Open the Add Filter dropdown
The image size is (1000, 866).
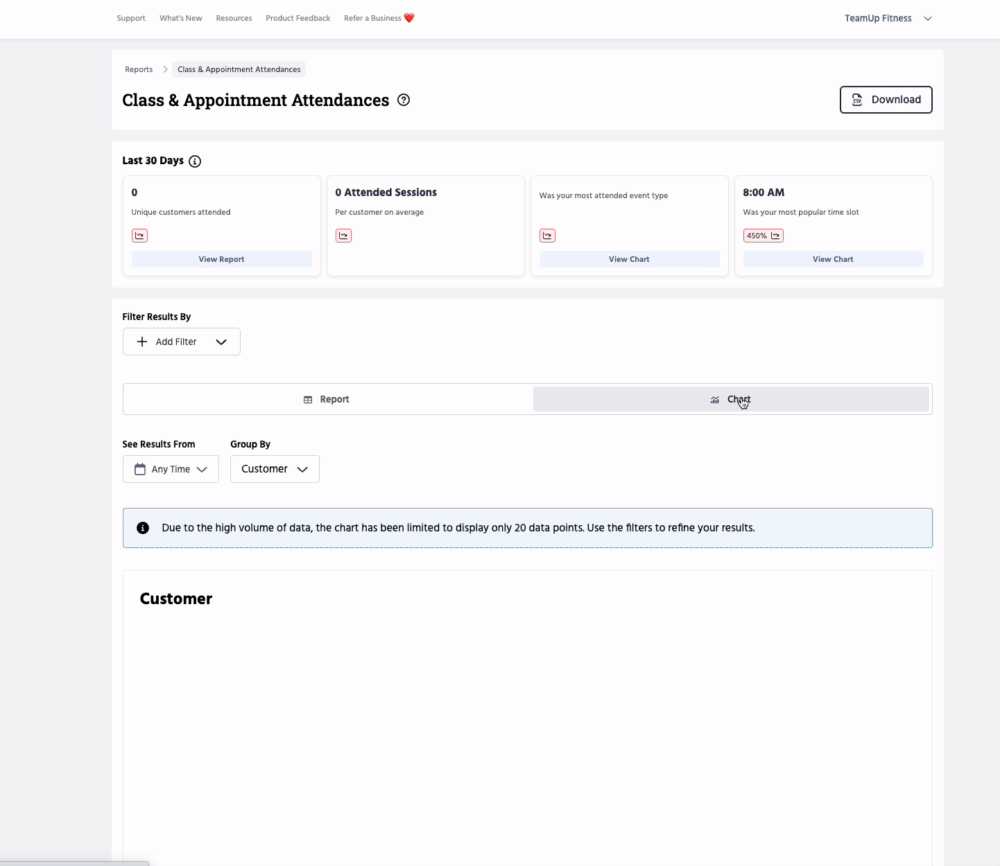181,342
